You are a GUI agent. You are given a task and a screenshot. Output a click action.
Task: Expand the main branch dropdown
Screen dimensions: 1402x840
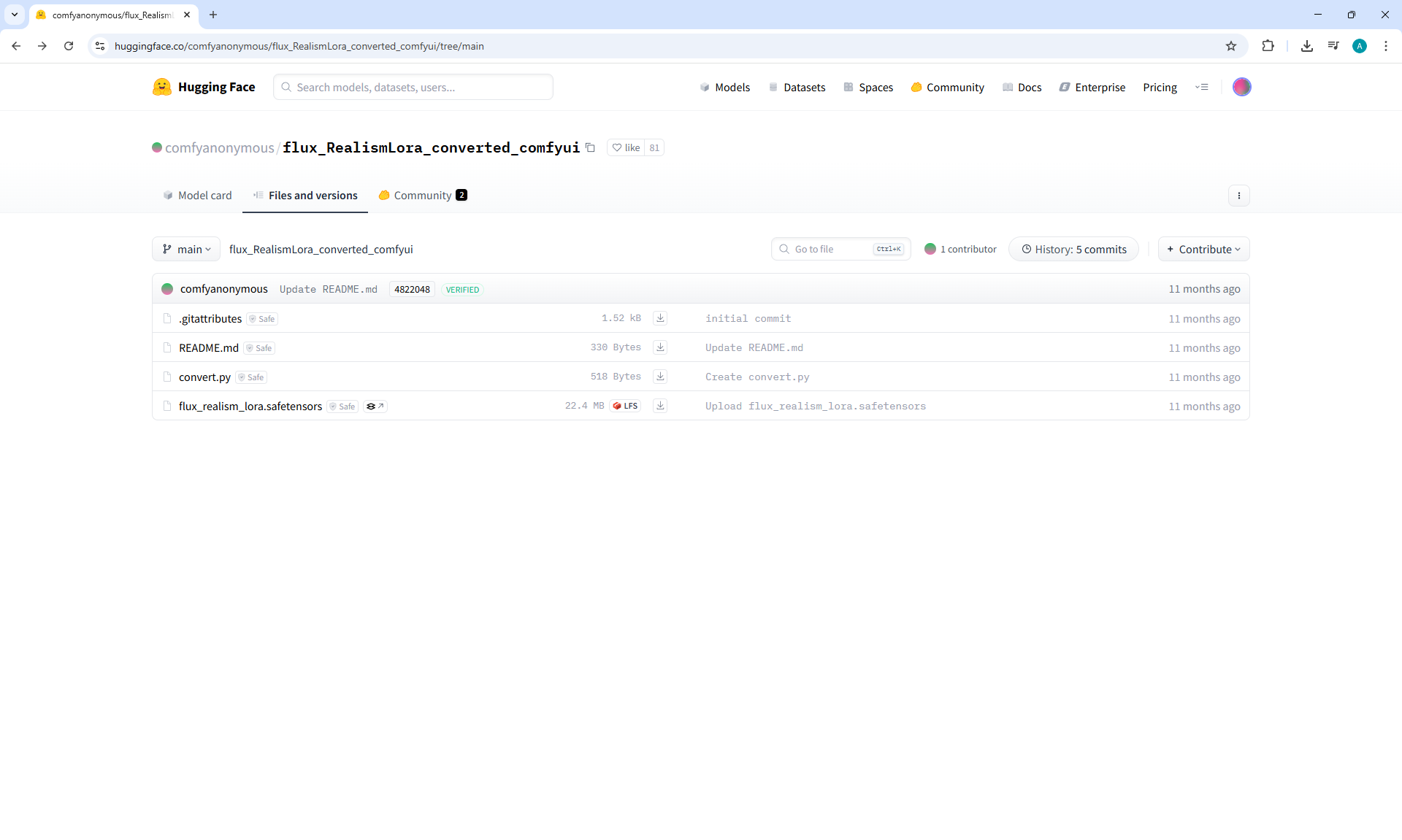186,249
